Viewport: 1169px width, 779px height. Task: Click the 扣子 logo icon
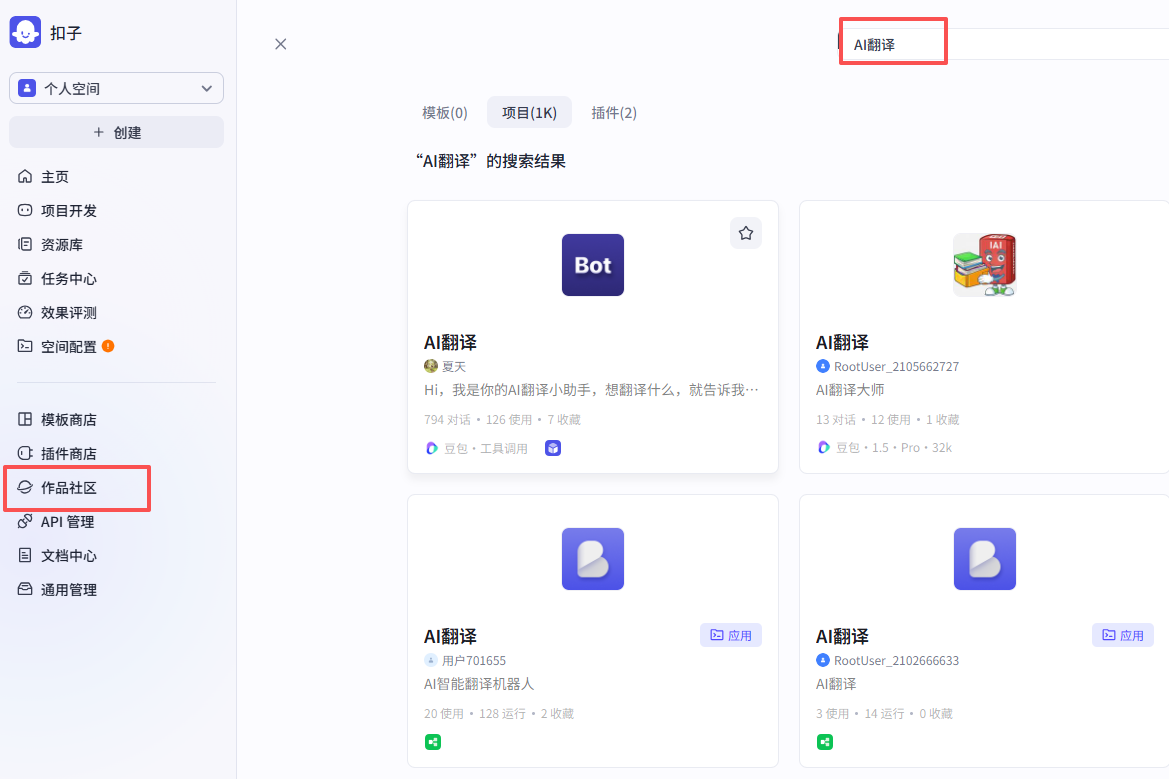(x=24, y=32)
